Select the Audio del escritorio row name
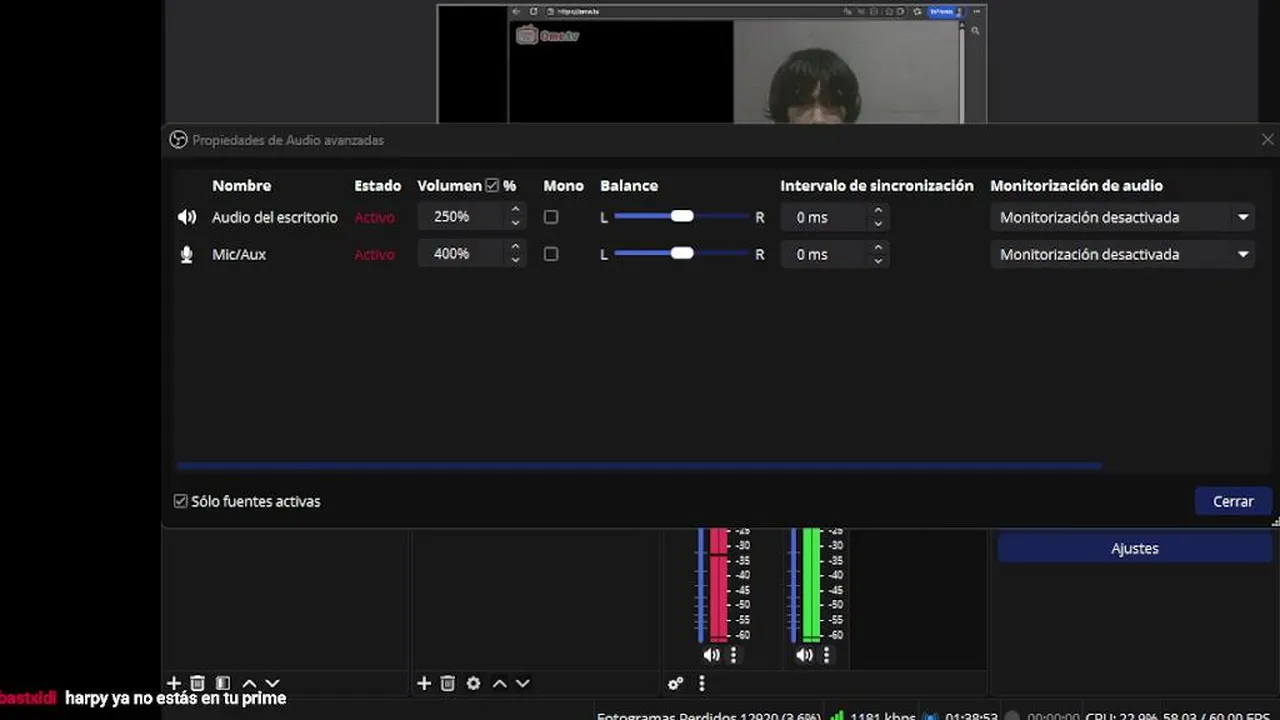Screen dimensions: 1280x720 pyautogui.click(x=275, y=217)
